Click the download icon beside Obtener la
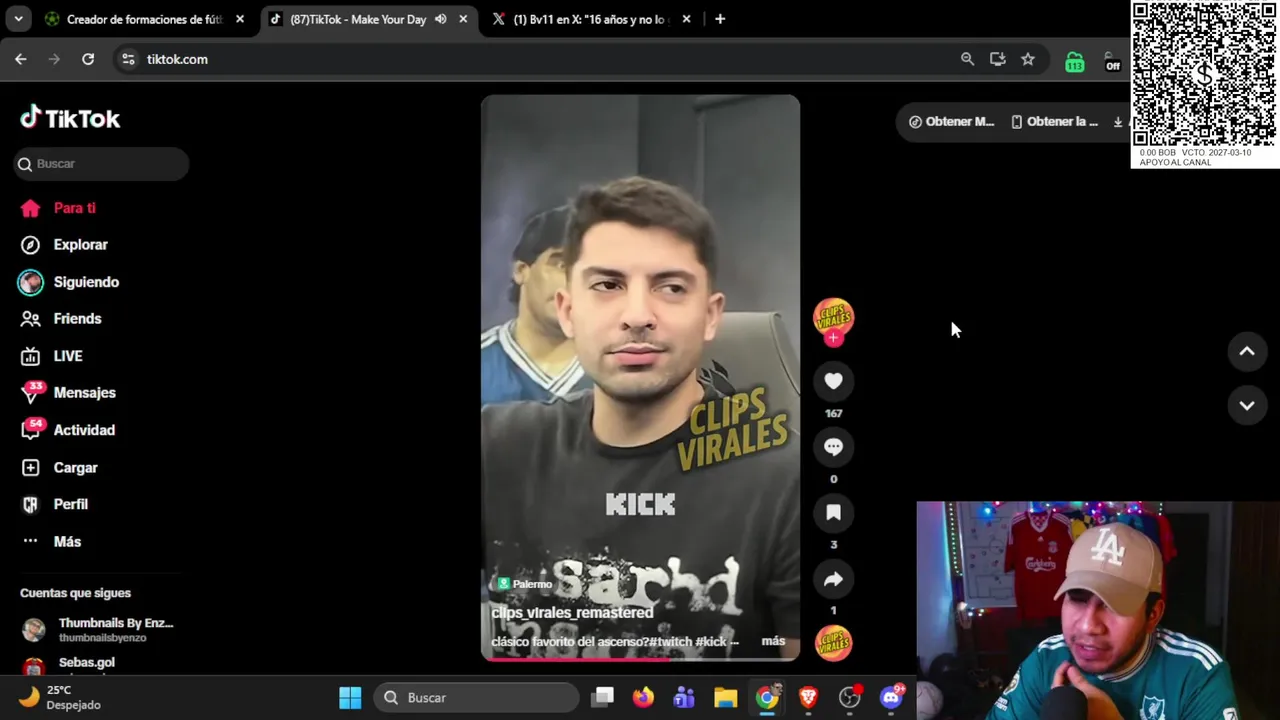1280x720 pixels. click(x=1118, y=122)
